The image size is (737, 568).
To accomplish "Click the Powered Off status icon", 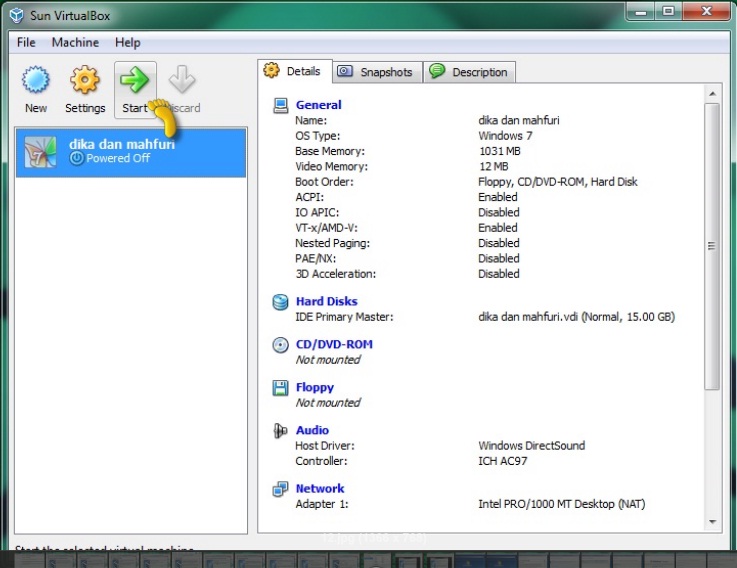I will point(76,158).
